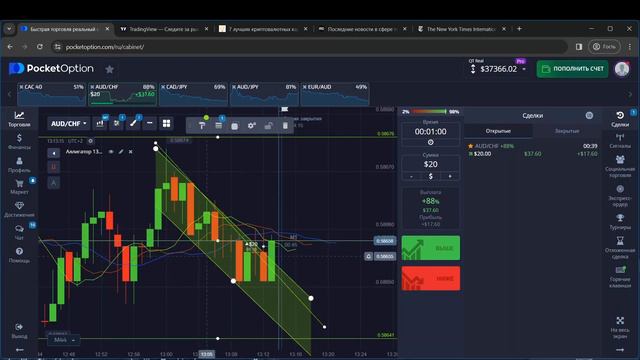Delete the drawing with the trash icon
The width and height of the screenshot is (640, 360).
[x=285, y=126]
